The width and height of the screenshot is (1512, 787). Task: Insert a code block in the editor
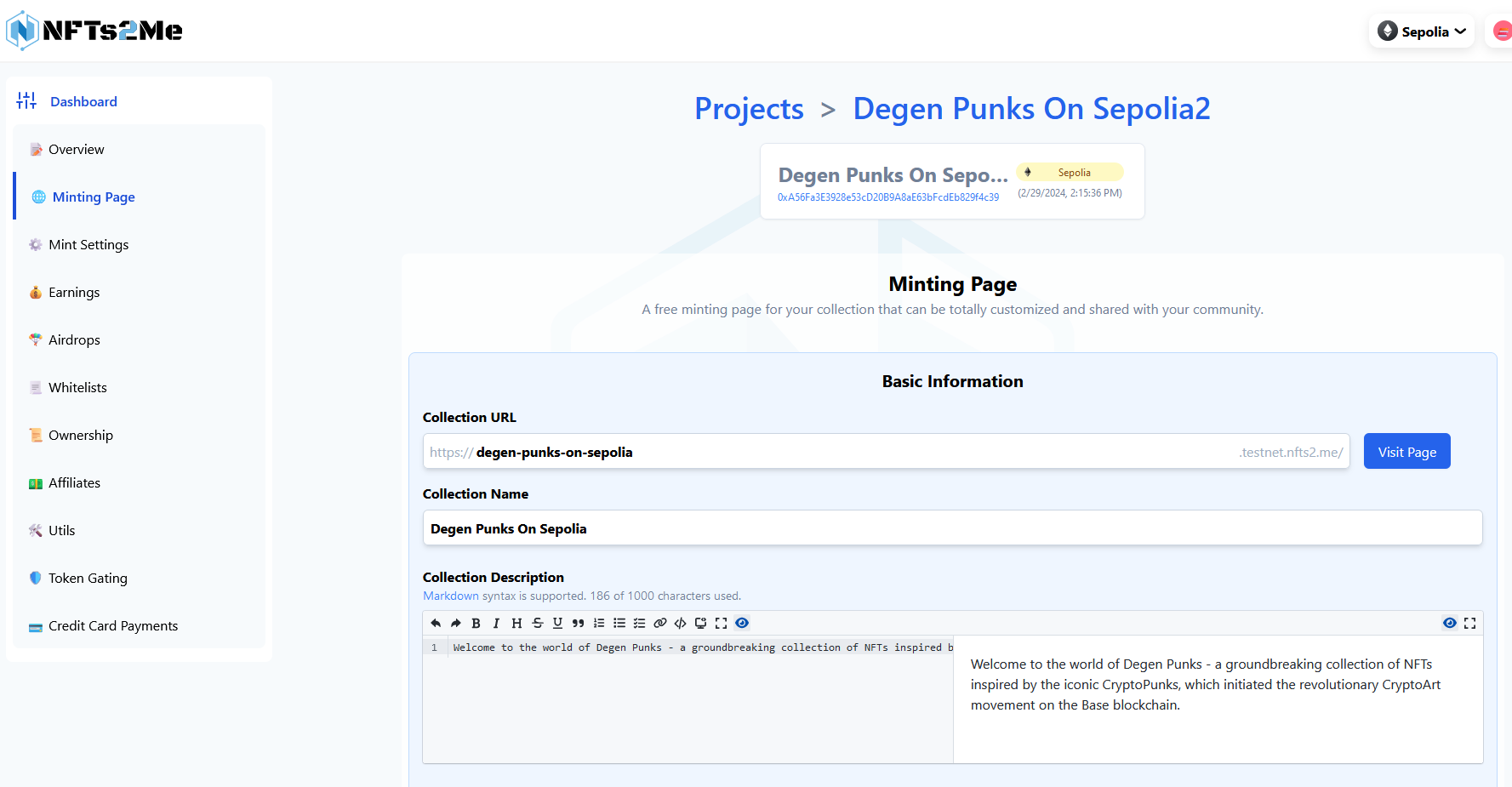(680, 623)
